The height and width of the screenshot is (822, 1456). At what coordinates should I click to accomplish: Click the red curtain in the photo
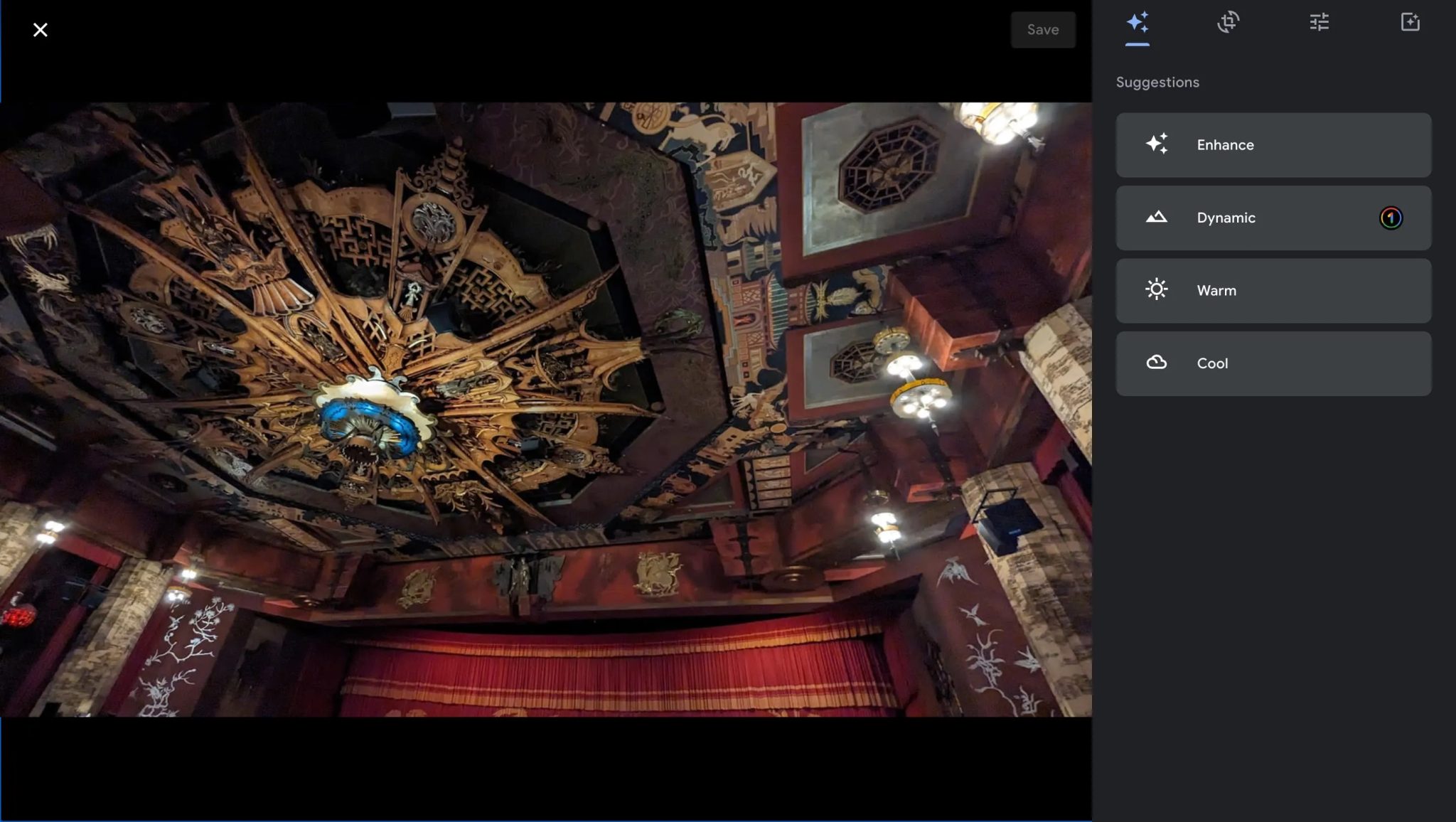pyautogui.click(x=619, y=672)
